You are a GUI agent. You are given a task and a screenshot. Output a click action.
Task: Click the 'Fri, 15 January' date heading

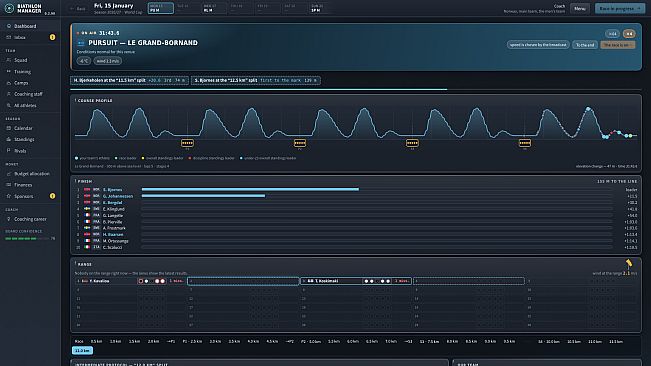(114, 6)
